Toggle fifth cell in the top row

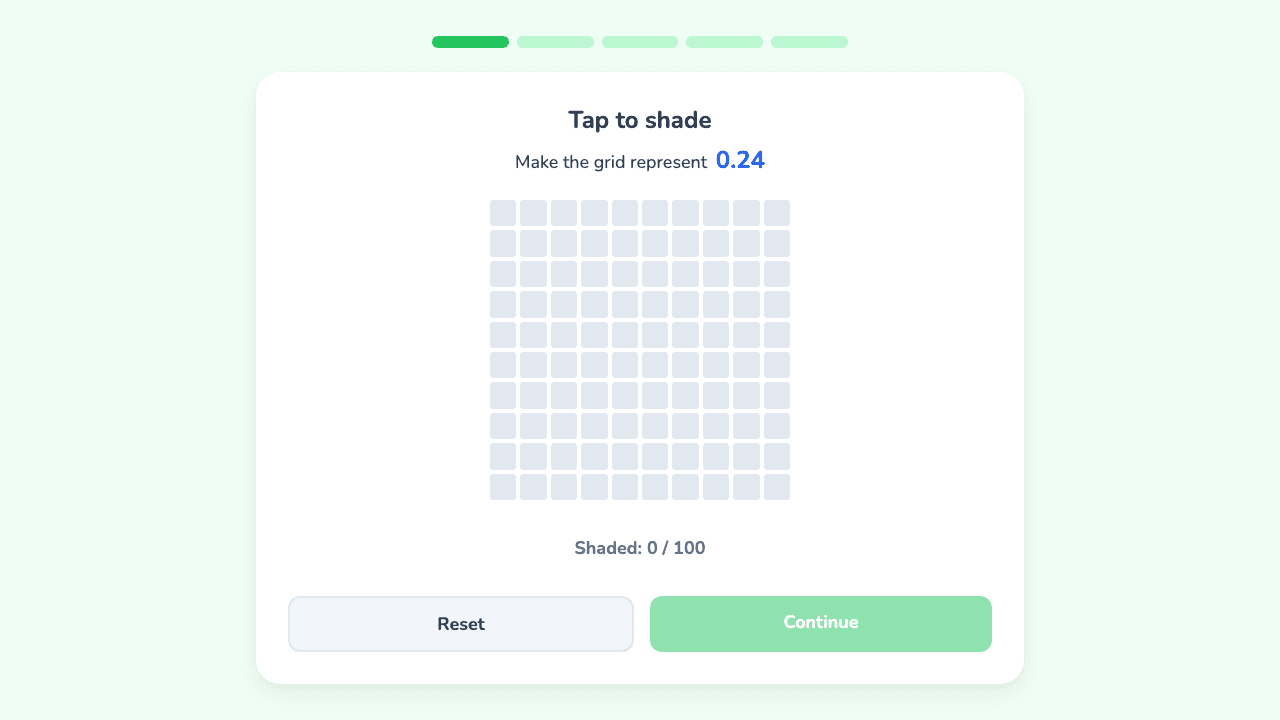point(625,213)
